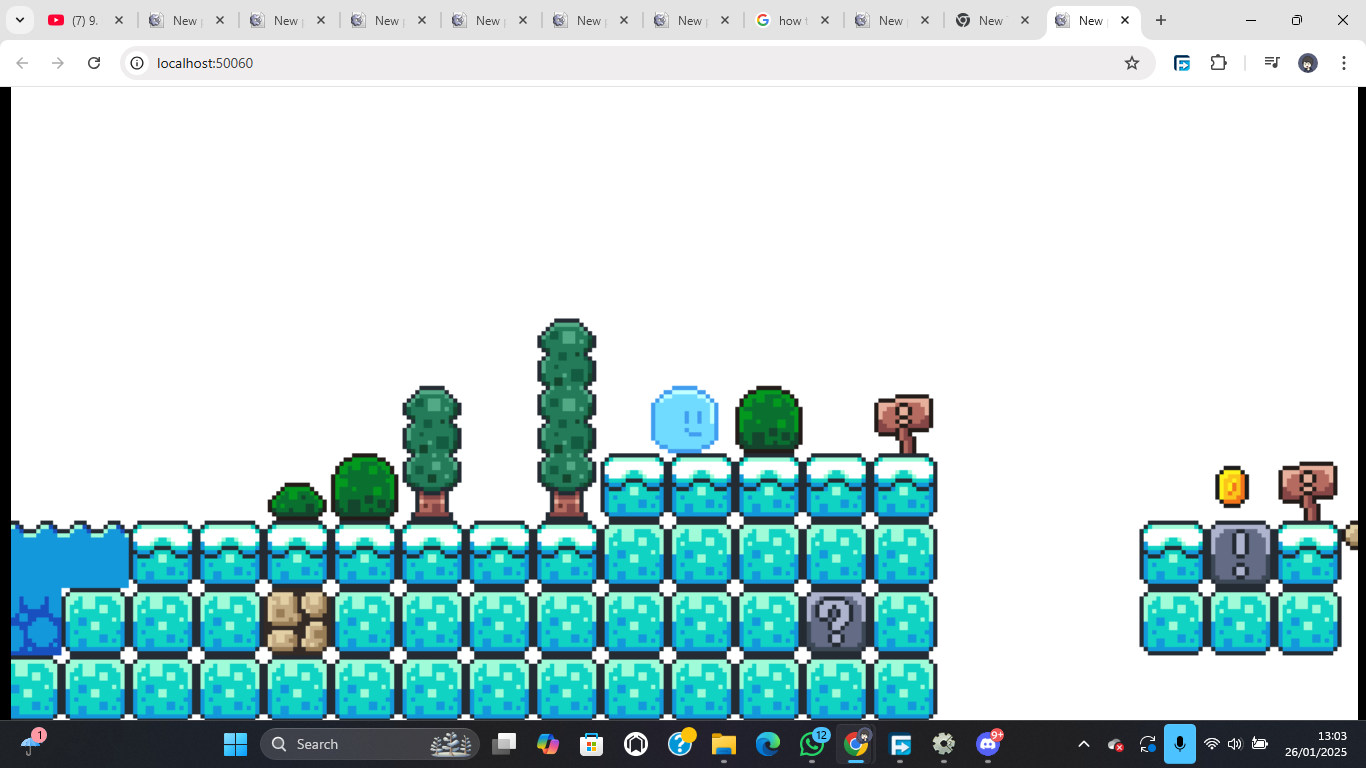Image resolution: width=1366 pixels, height=768 pixels.
Task: Open WhatsApp from the taskbar
Action: [x=812, y=744]
